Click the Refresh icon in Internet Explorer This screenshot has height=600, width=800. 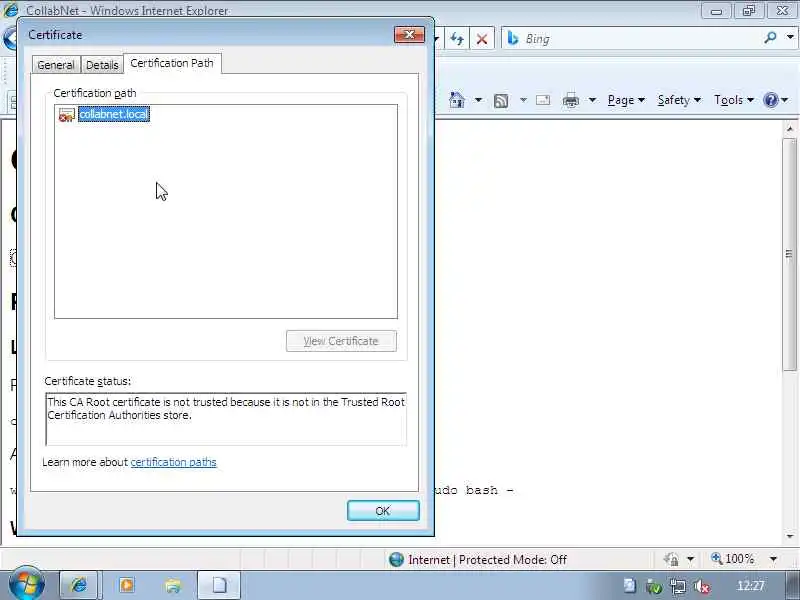tap(457, 39)
